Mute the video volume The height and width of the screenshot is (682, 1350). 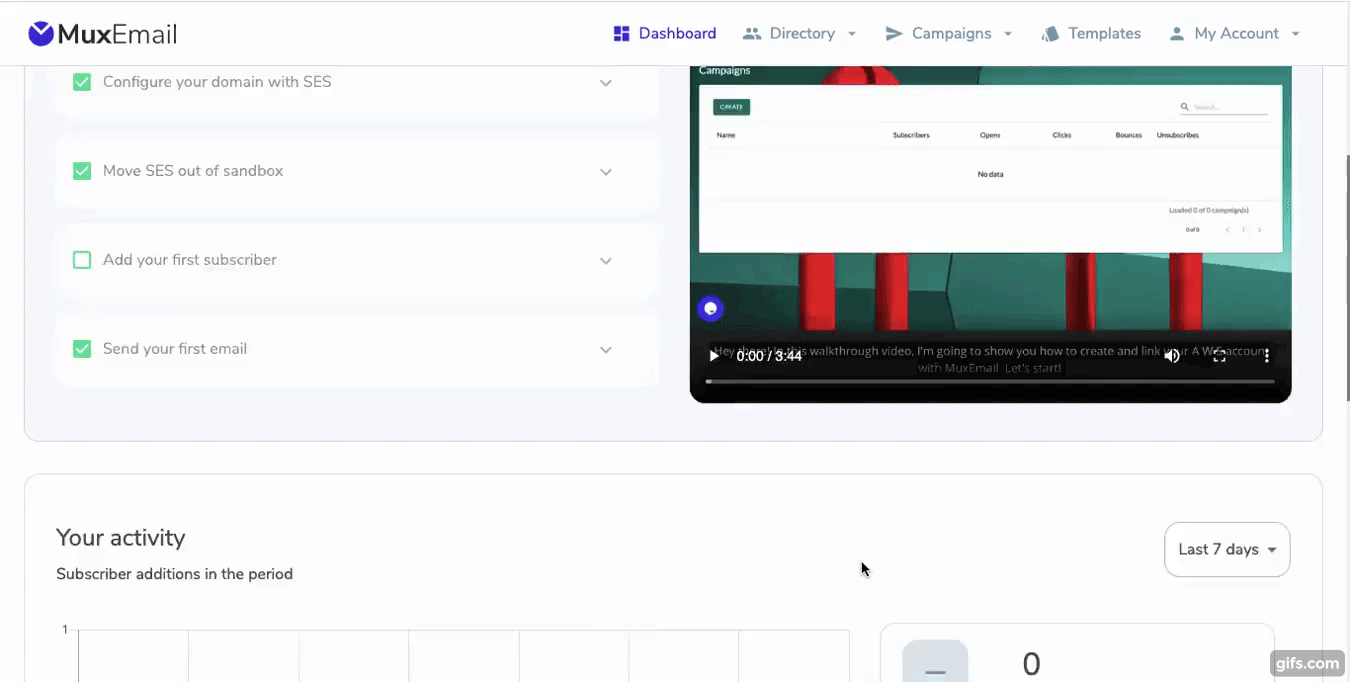click(x=1172, y=355)
